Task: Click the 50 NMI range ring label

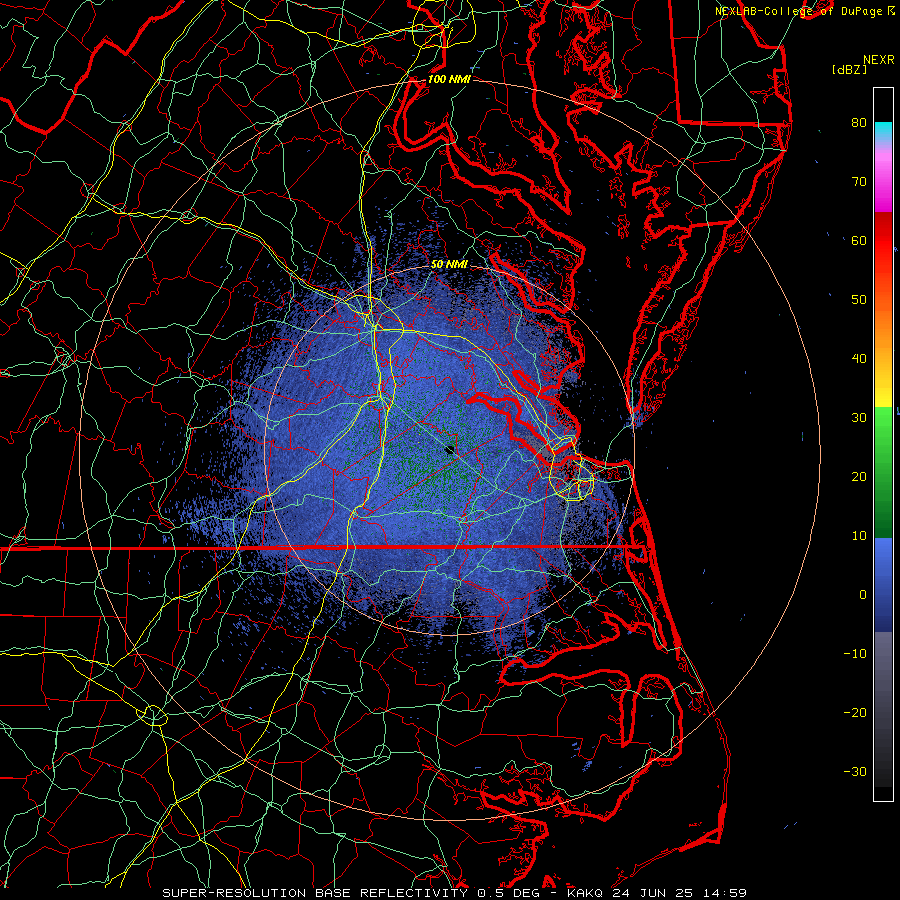Action: 449,264
